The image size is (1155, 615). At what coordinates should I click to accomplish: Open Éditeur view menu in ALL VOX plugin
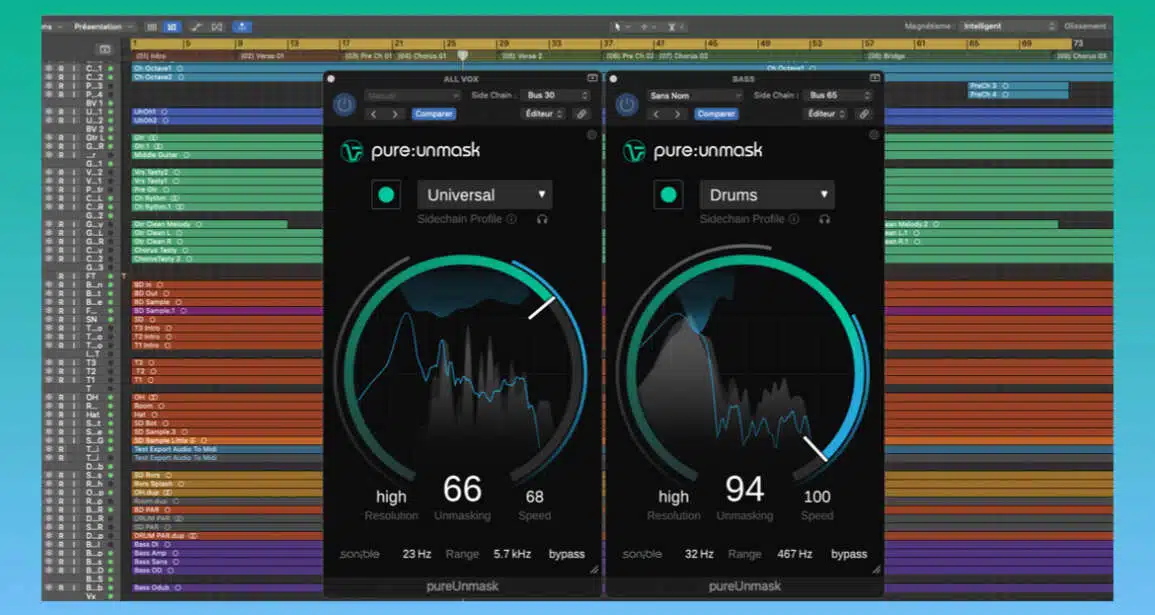click(x=544, y=114)
